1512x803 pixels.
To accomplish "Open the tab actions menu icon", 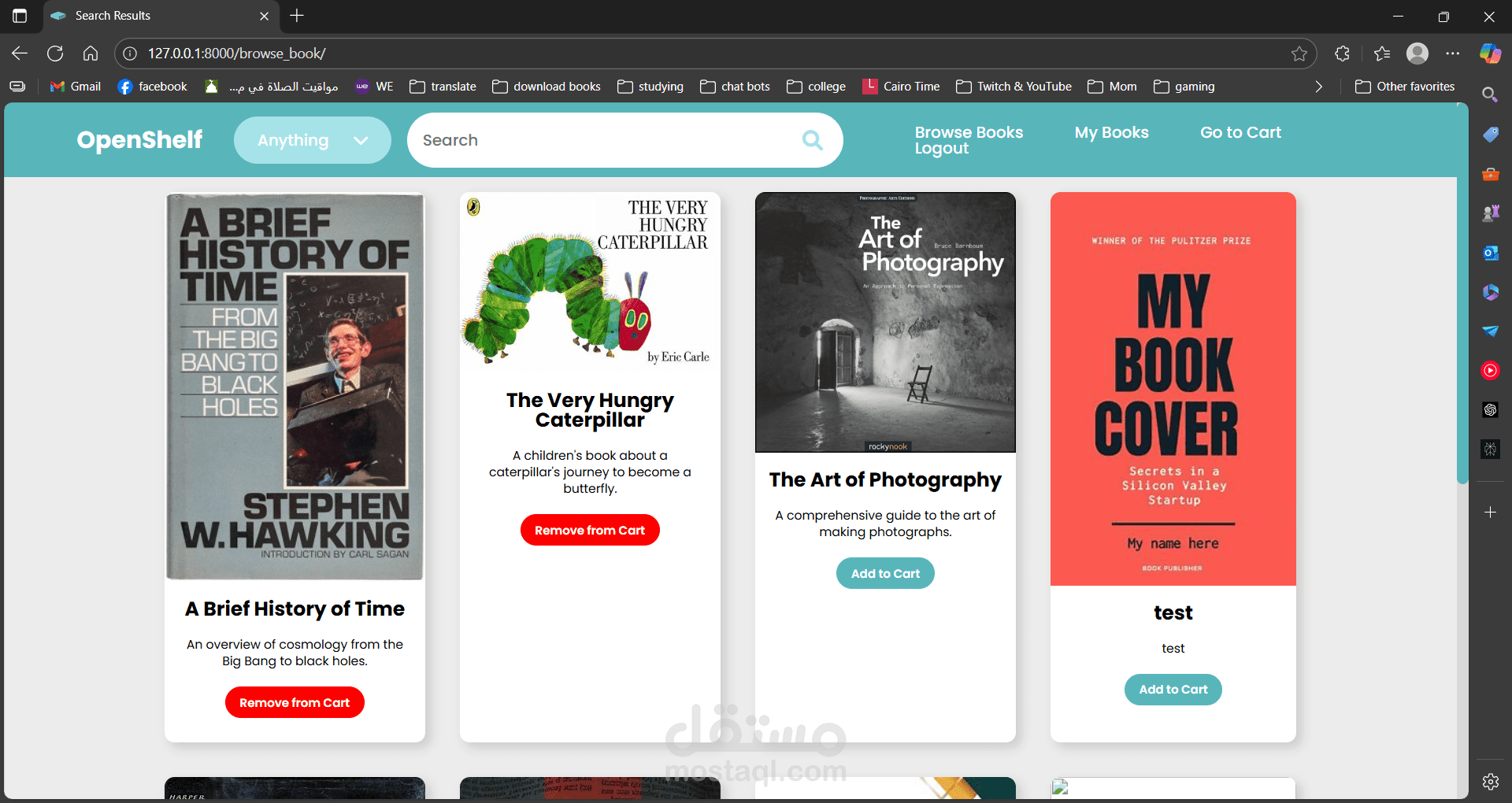I will [20, 16].
